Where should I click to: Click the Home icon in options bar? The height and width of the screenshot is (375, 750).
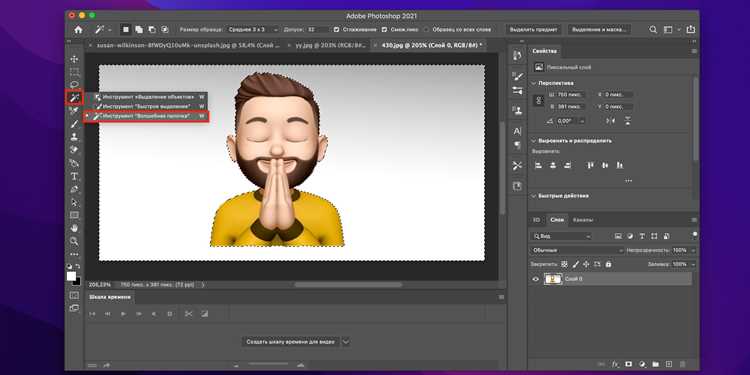click(x=78, y=30)
